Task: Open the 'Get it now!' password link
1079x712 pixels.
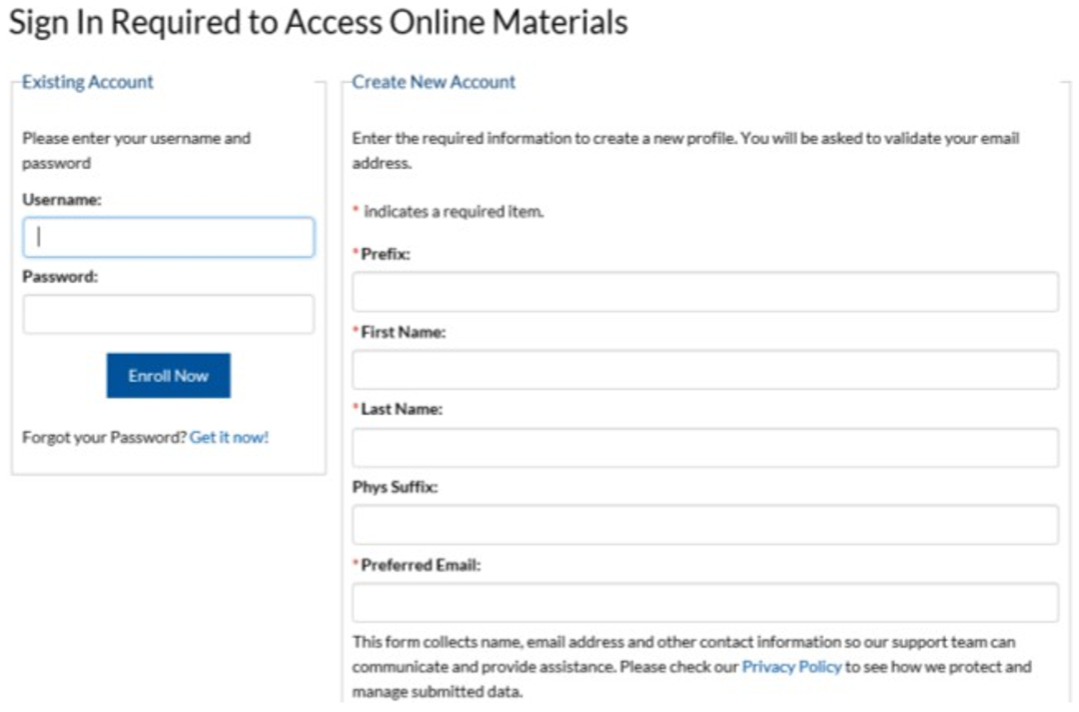Action: click(229, 437)
